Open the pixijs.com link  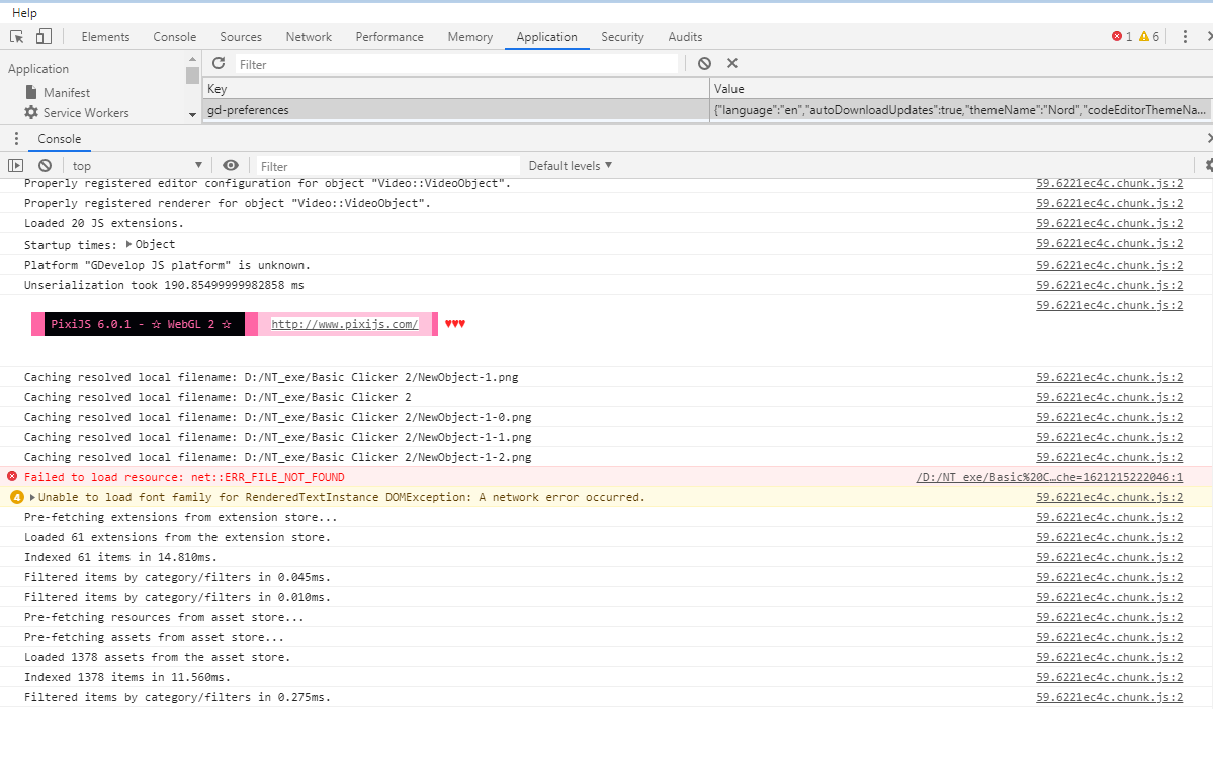(345, 324)
